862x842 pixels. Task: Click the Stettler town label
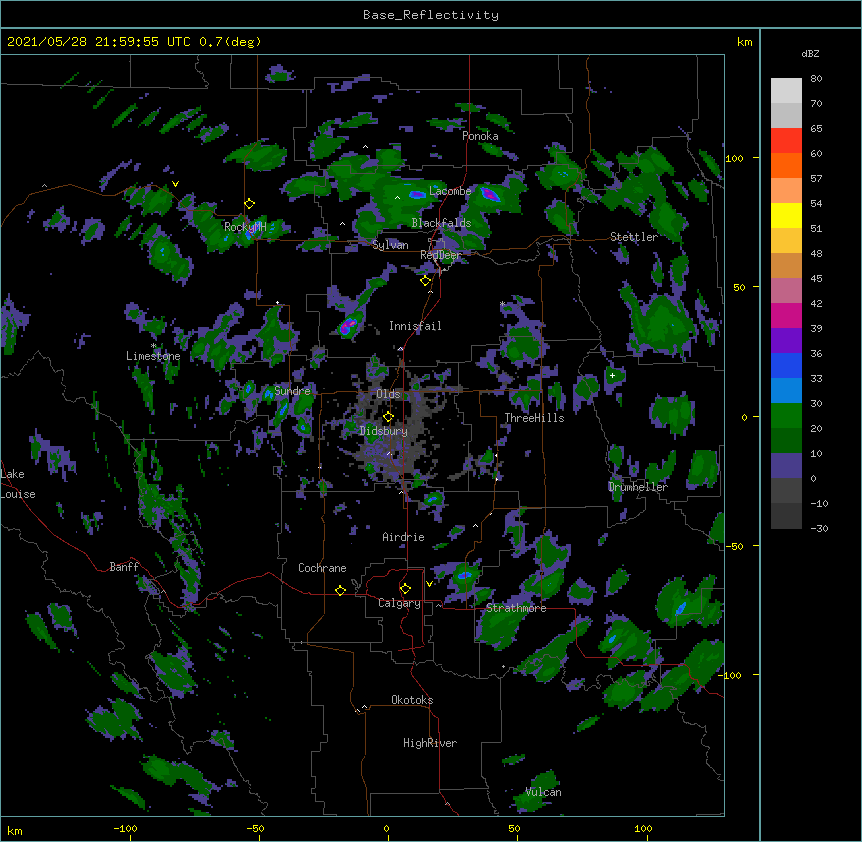pyautogui.click(x=634, y=237)
